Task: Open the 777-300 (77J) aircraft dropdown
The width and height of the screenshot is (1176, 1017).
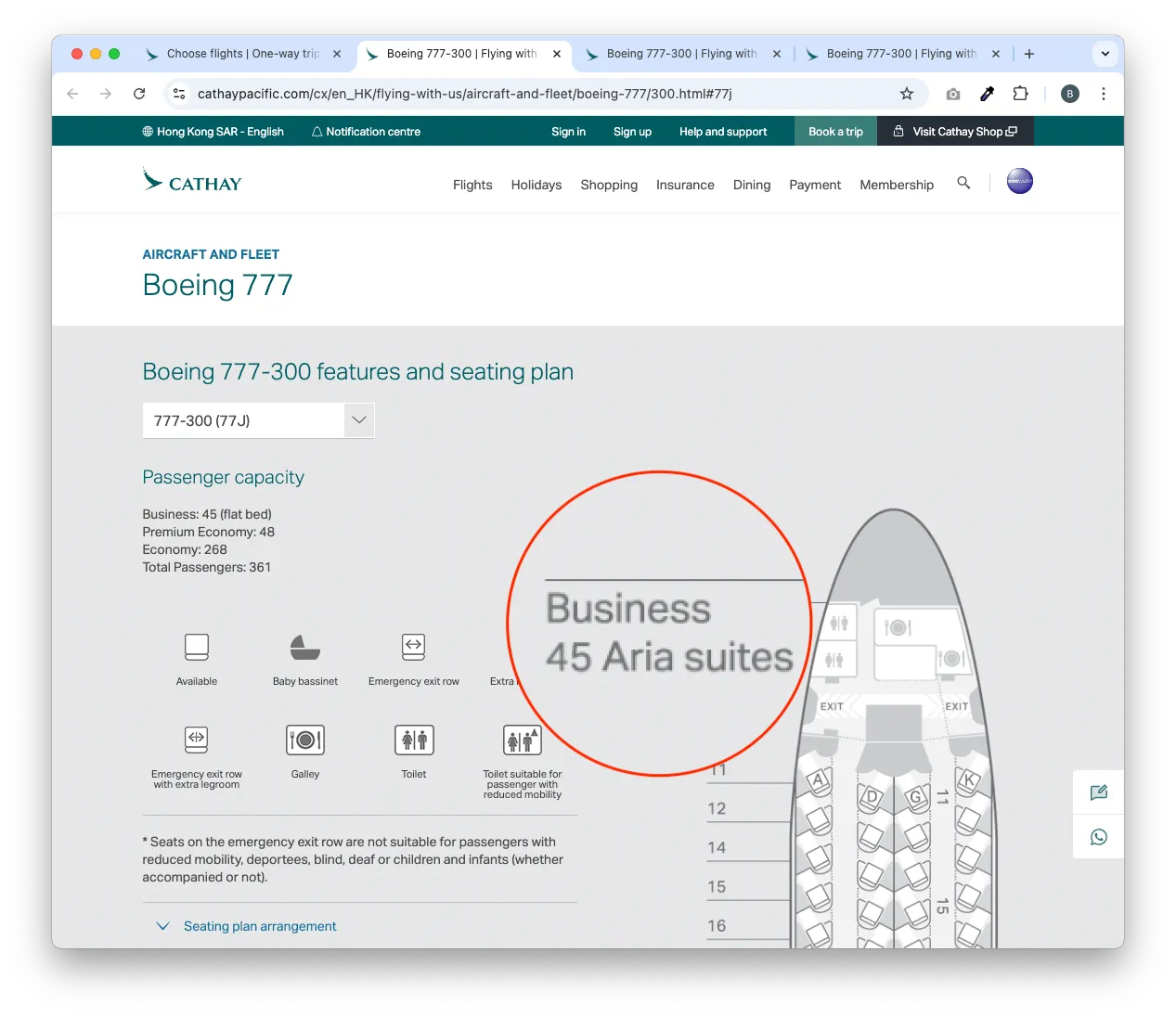Action: 258,420
